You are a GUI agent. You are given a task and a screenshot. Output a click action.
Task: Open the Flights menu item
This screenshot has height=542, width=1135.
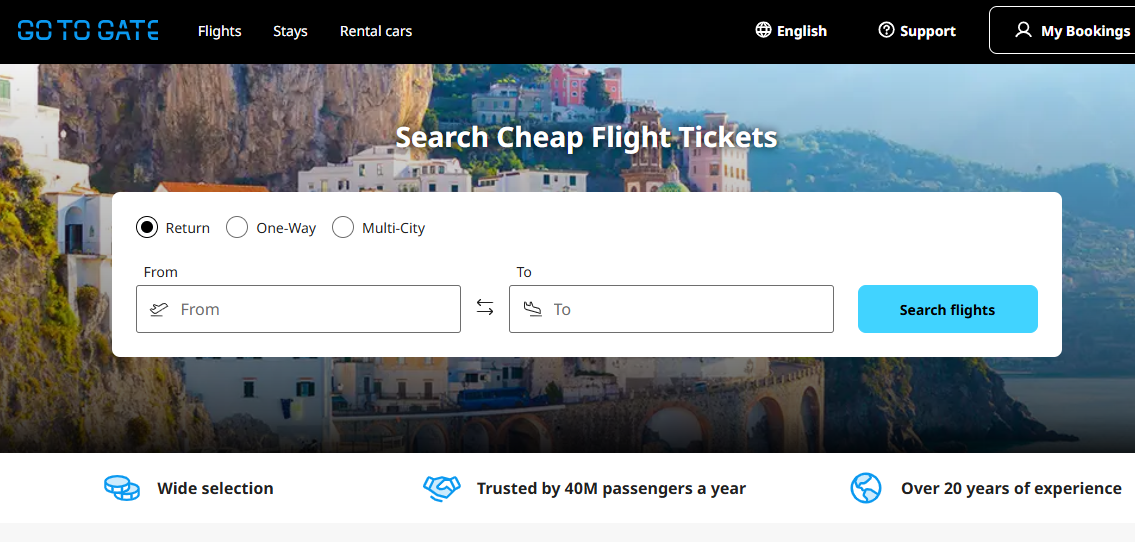[220, 31]
